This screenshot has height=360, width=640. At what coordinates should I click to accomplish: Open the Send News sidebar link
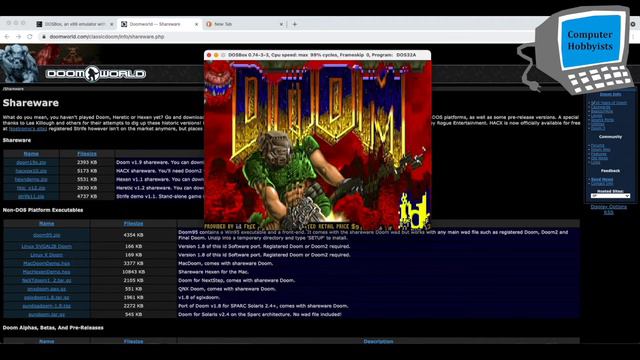click(602, 179)
